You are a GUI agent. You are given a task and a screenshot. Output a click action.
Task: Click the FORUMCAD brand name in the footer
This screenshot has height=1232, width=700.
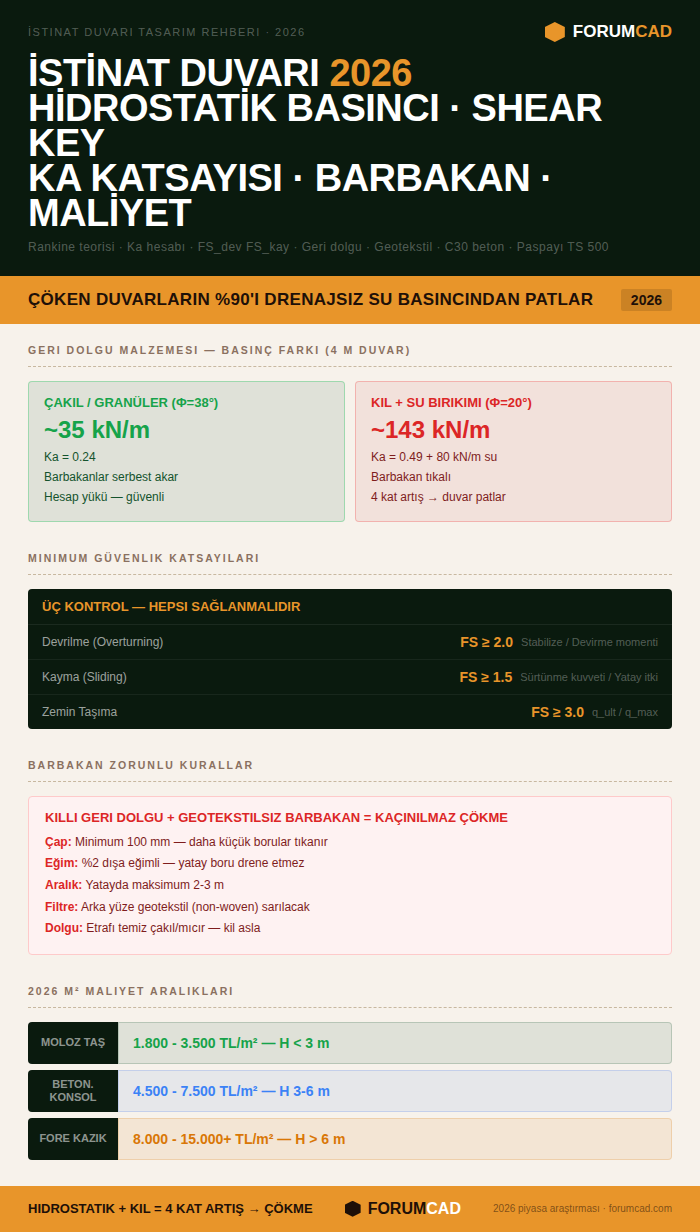[414, 1208]
